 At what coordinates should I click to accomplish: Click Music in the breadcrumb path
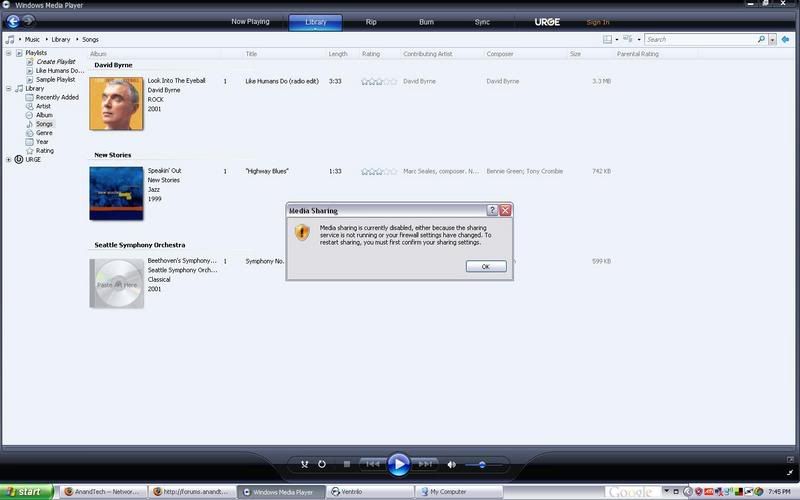pyautogui.click(x=32, y=39)
